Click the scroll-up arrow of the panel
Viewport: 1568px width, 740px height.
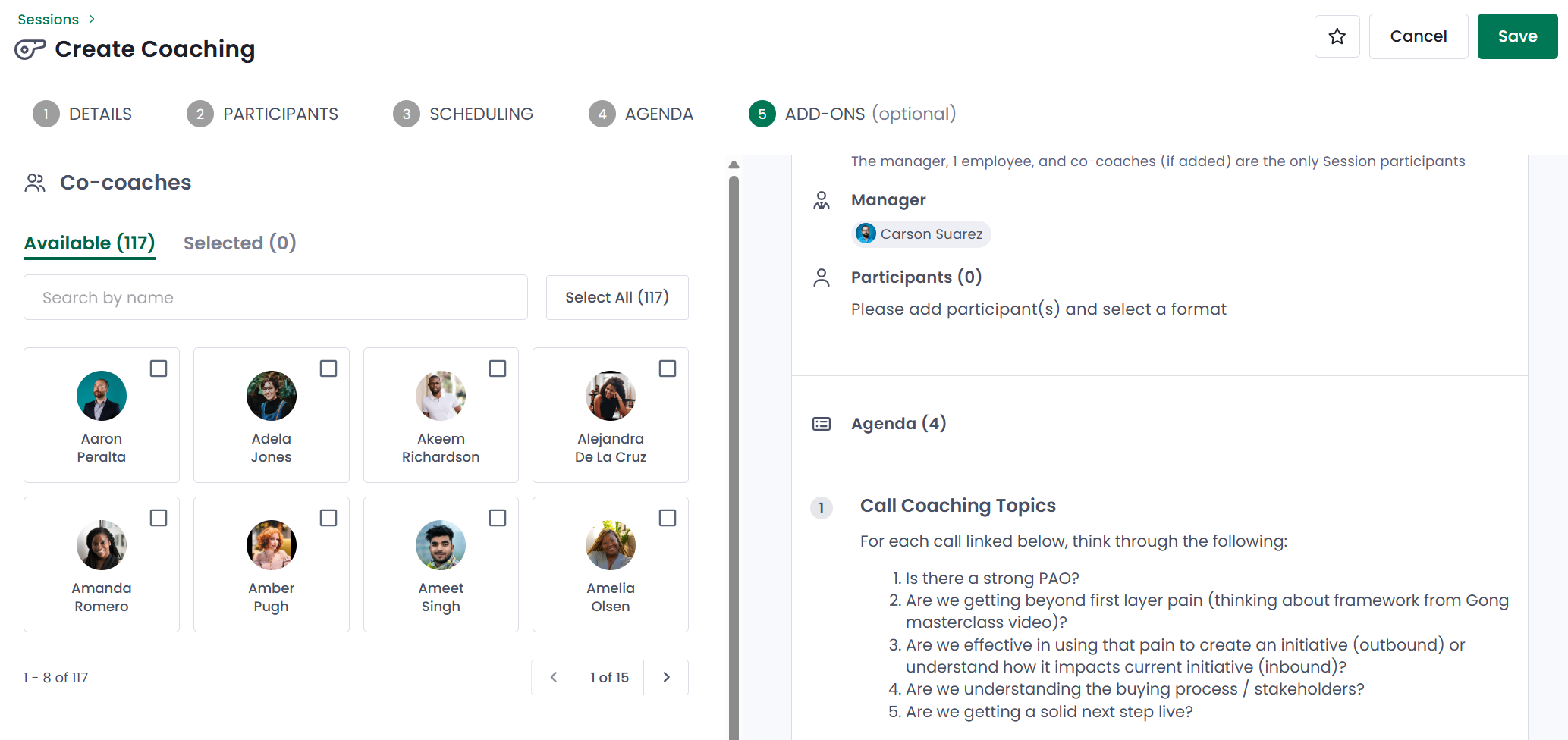click(x=734, y=165)
